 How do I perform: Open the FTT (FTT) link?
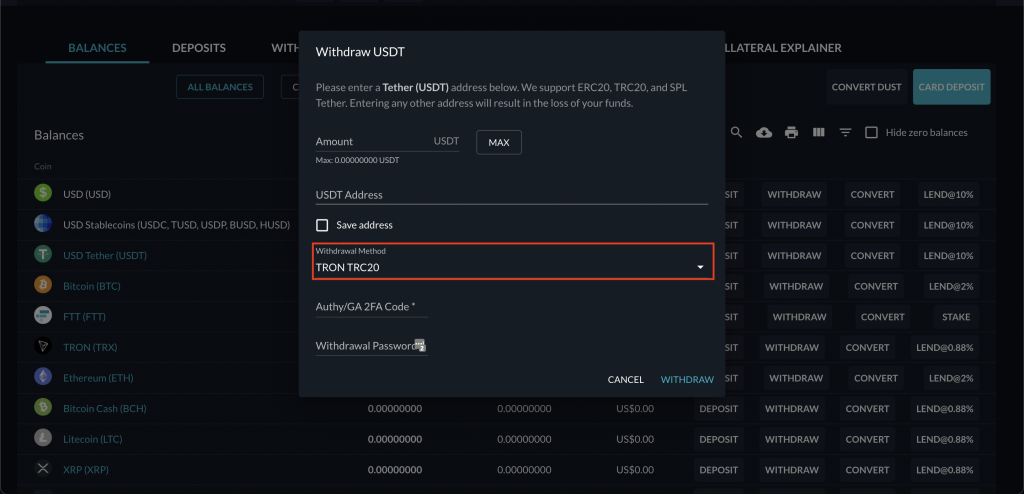click(84, 317)
